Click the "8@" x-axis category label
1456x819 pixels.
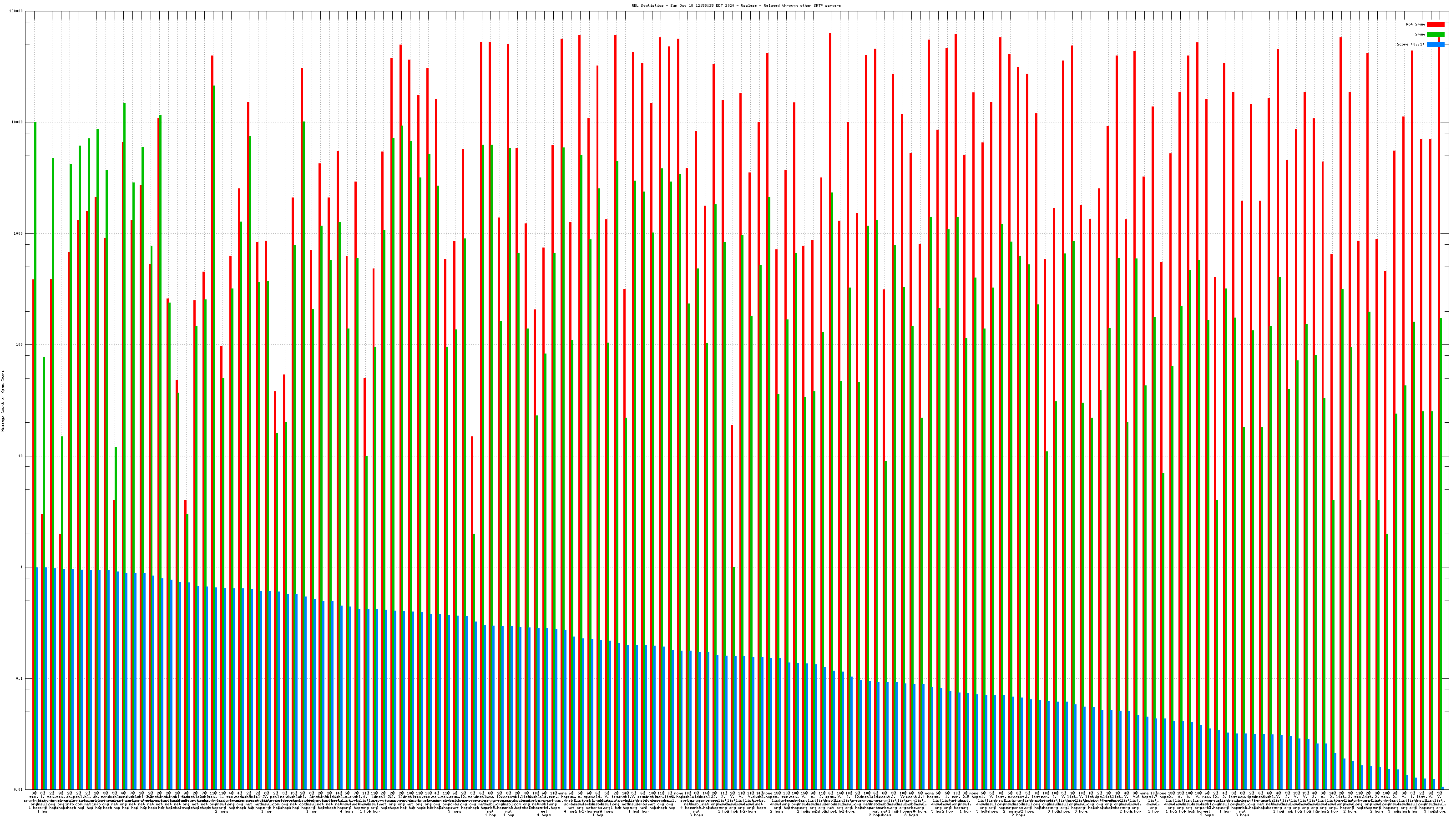click(x=43, y=794)
